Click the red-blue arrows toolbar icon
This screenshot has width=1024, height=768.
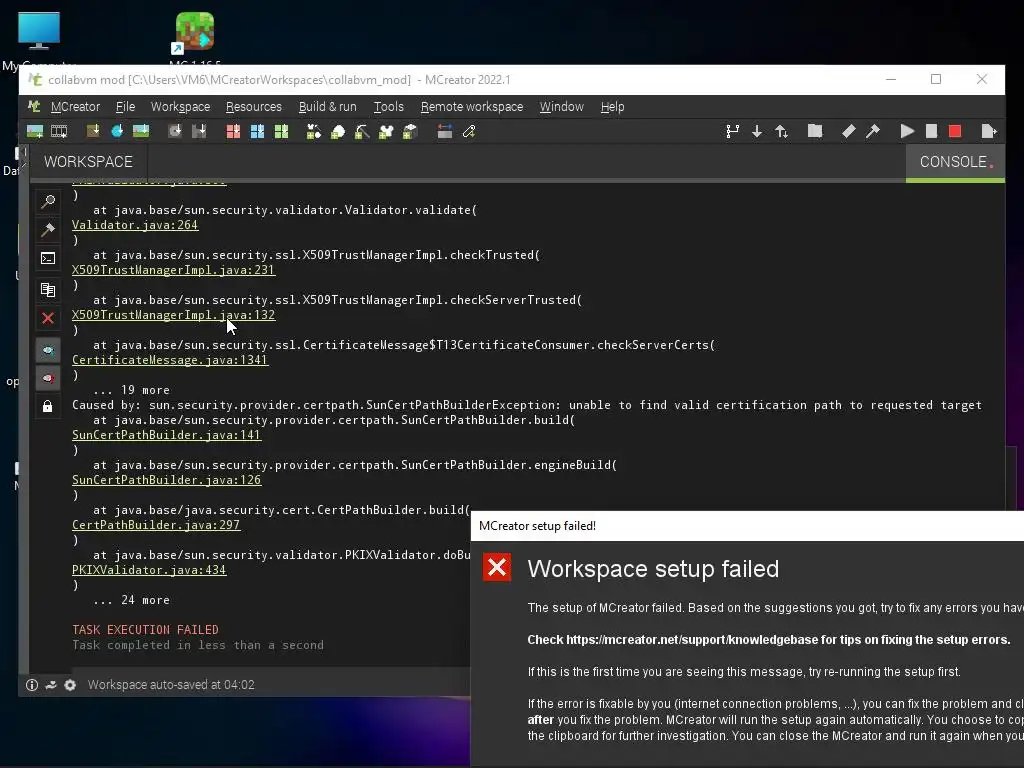click(445, 132)
